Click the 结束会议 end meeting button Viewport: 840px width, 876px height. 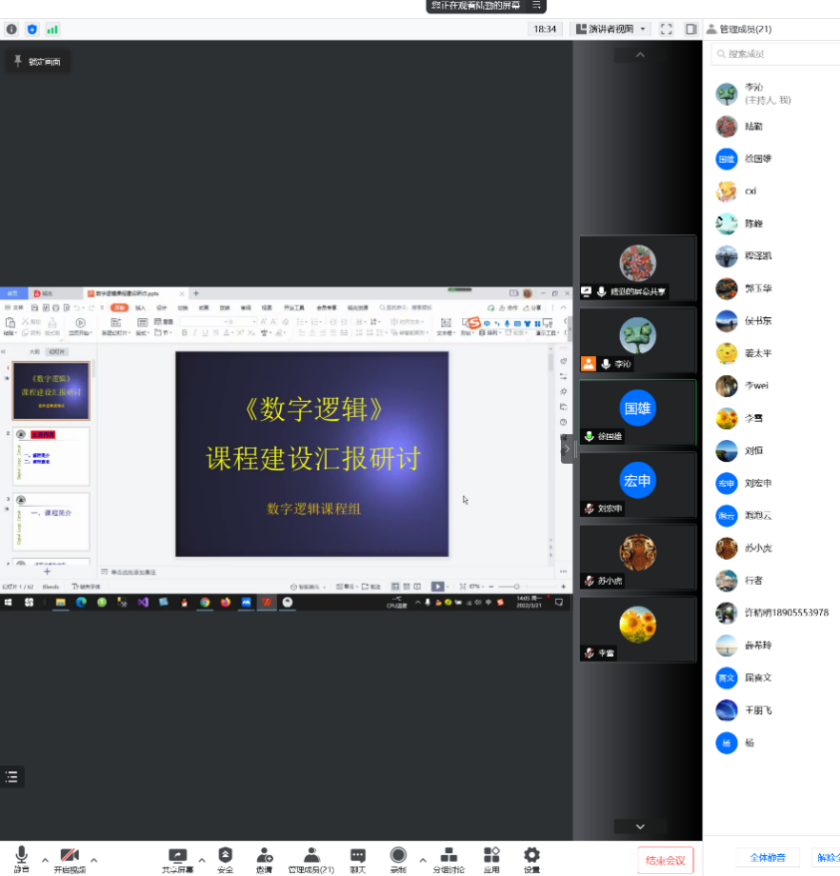[x=665, y=860]
